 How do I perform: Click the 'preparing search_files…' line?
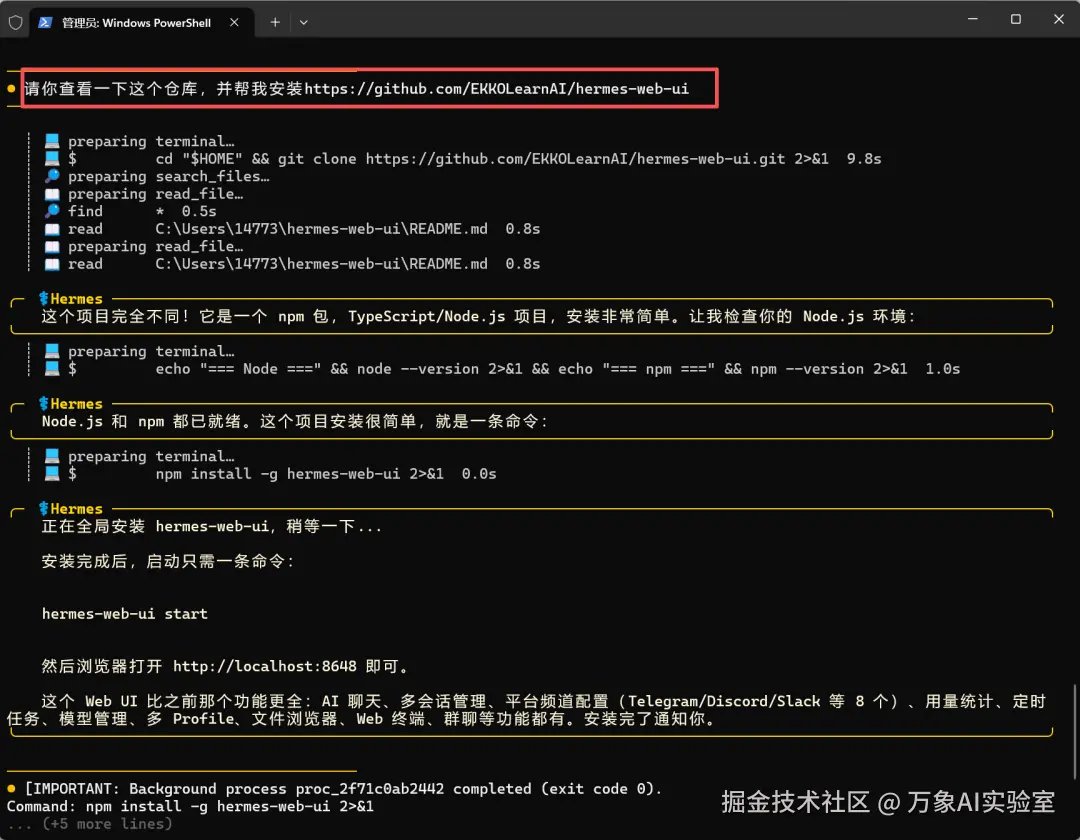169,176
